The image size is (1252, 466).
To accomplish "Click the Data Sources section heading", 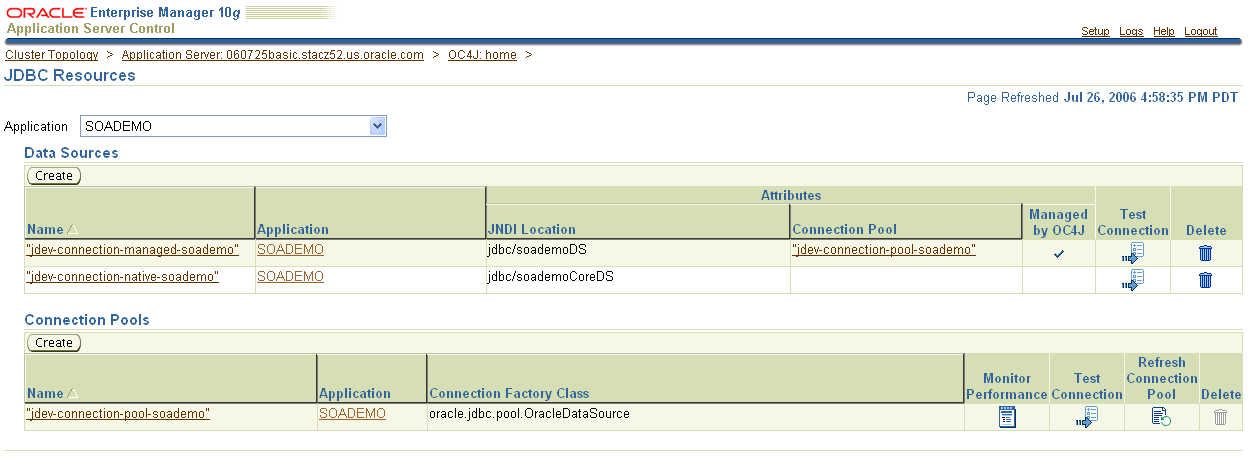I will tap(71, 153).
